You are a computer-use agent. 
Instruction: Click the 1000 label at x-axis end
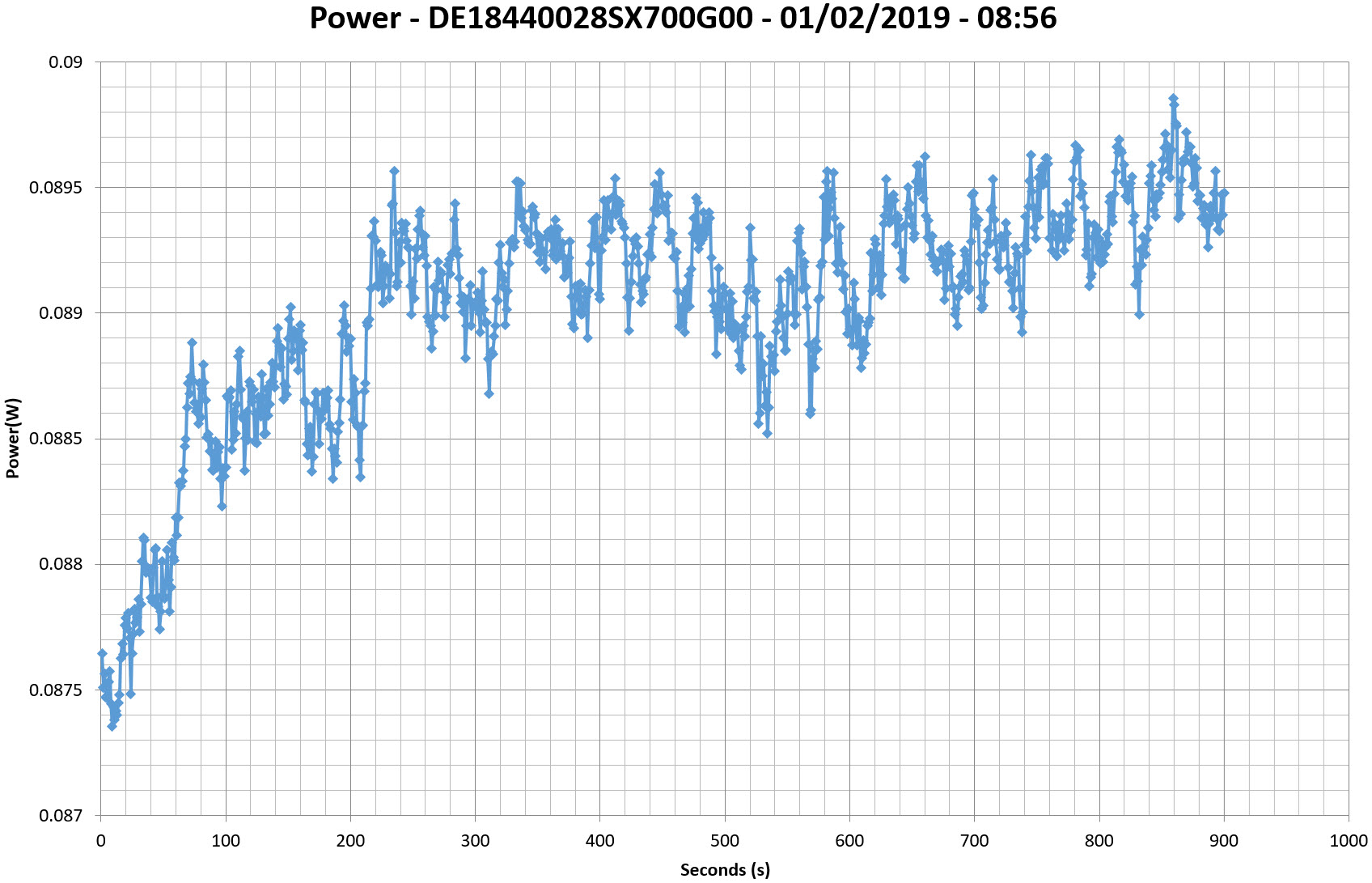point(1348,841)
